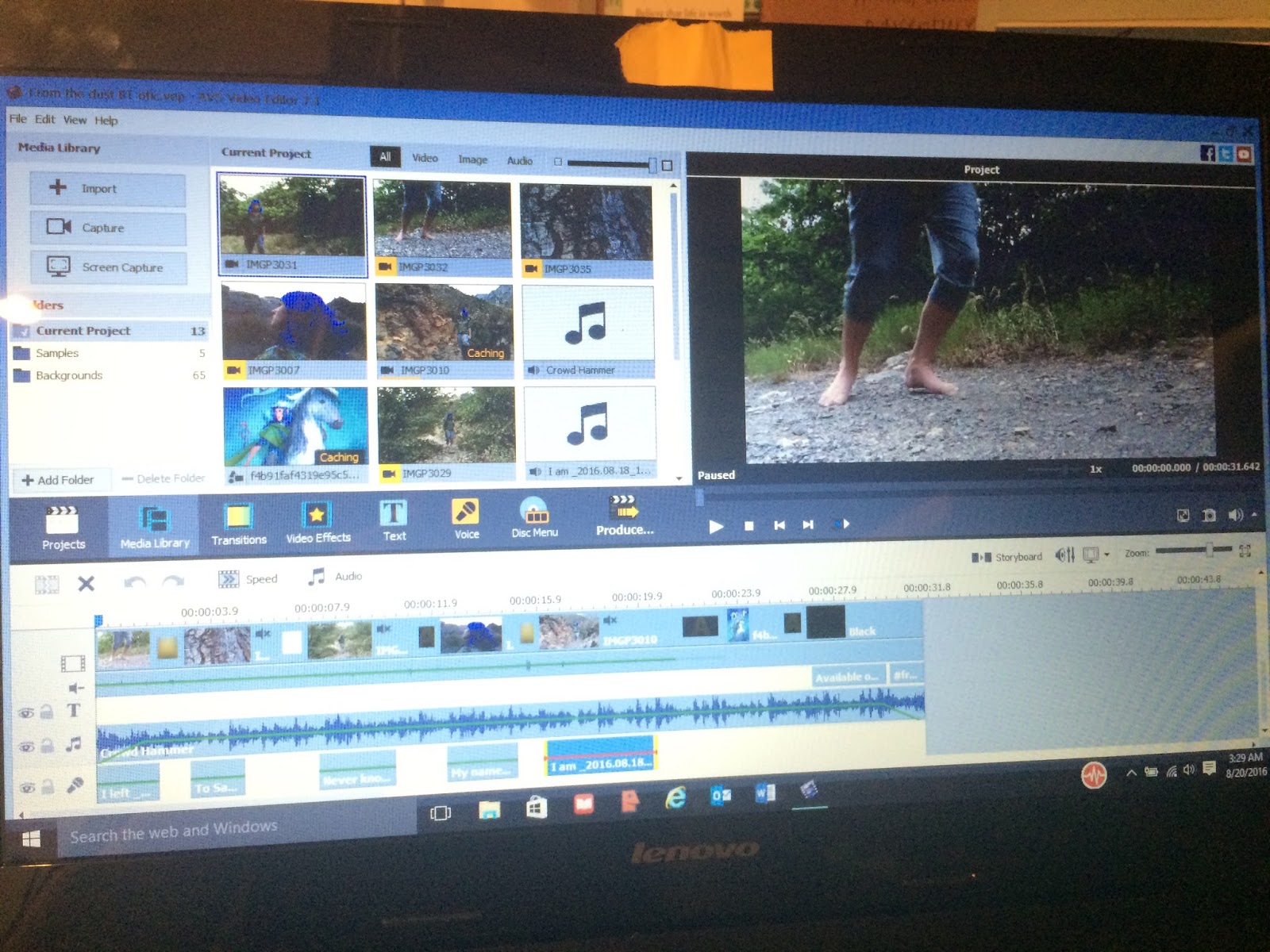This screenshot has height=952, width=1270.
Task: Click the video track audio speaker icon
Action: (76, 688)
